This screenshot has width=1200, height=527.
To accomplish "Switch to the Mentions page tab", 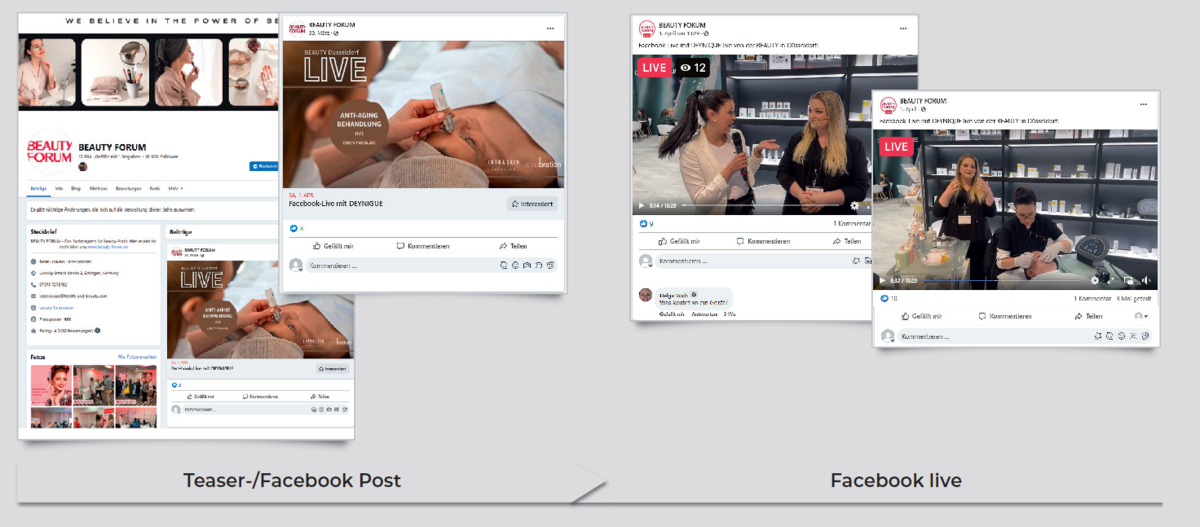I will point(98,188).
